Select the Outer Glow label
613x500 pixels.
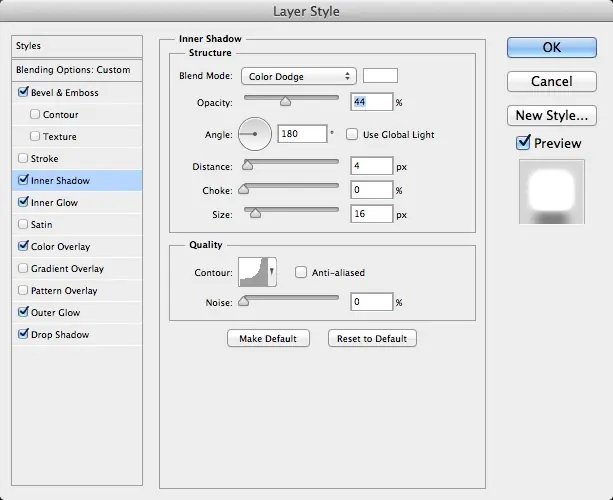[56, 312]
